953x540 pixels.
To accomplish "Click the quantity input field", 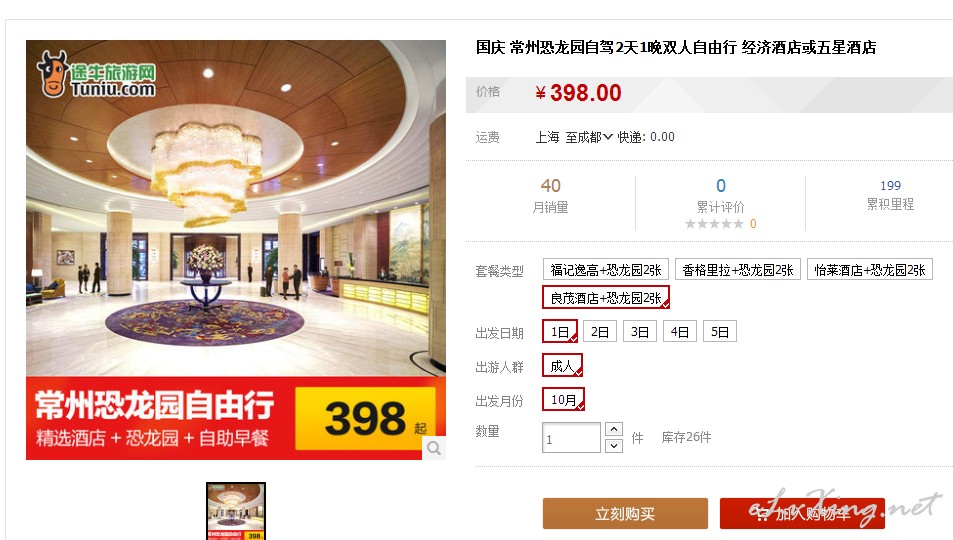I will [571, 438].
